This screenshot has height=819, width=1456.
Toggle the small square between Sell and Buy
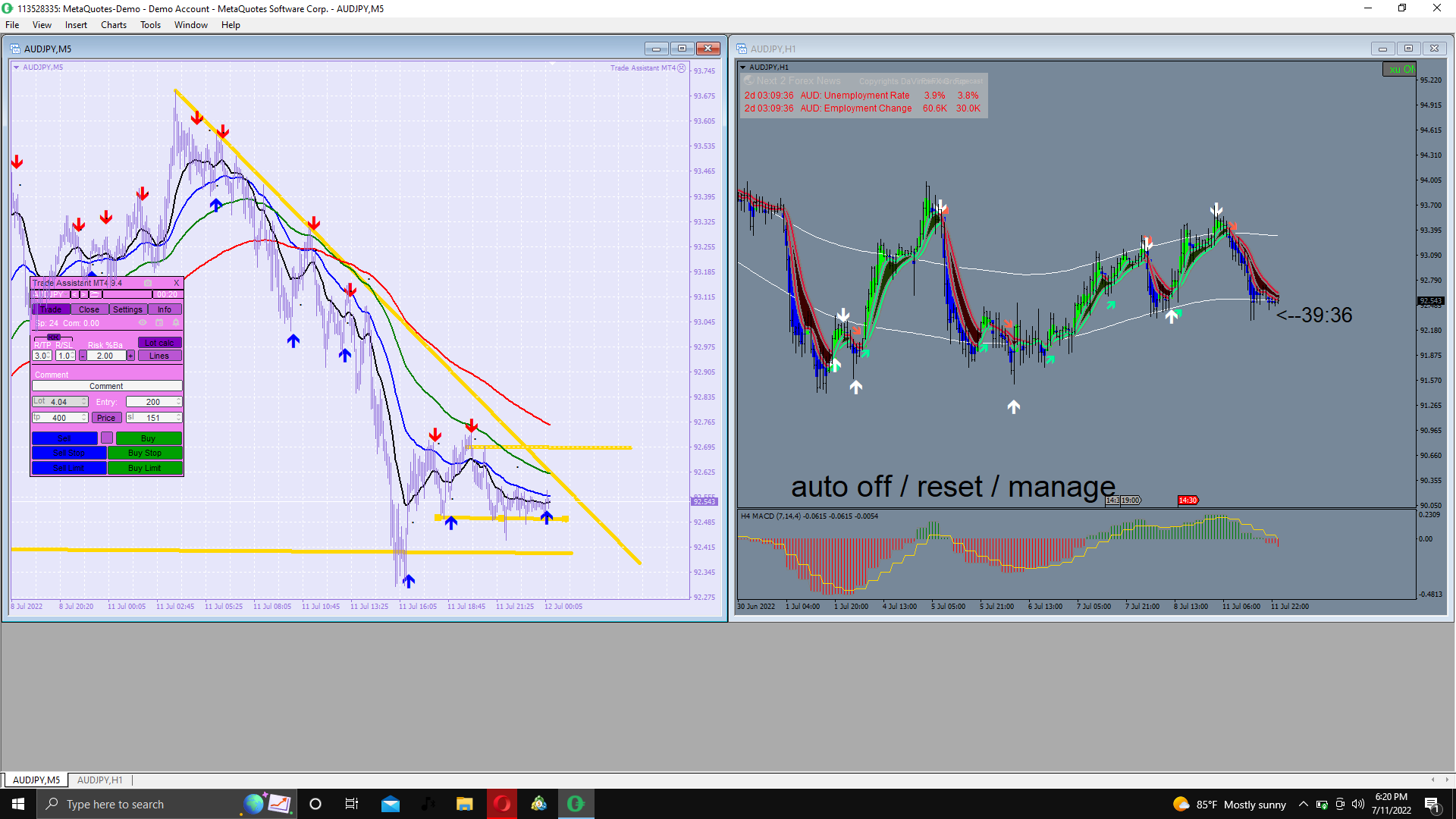(107, 438)
